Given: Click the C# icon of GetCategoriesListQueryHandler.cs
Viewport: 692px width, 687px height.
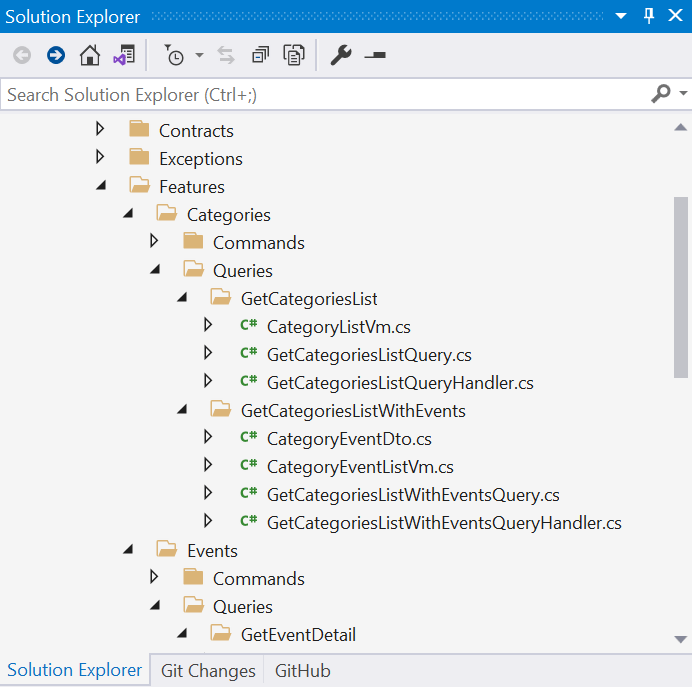Looking at the screenshot, I should pos(248,381).
